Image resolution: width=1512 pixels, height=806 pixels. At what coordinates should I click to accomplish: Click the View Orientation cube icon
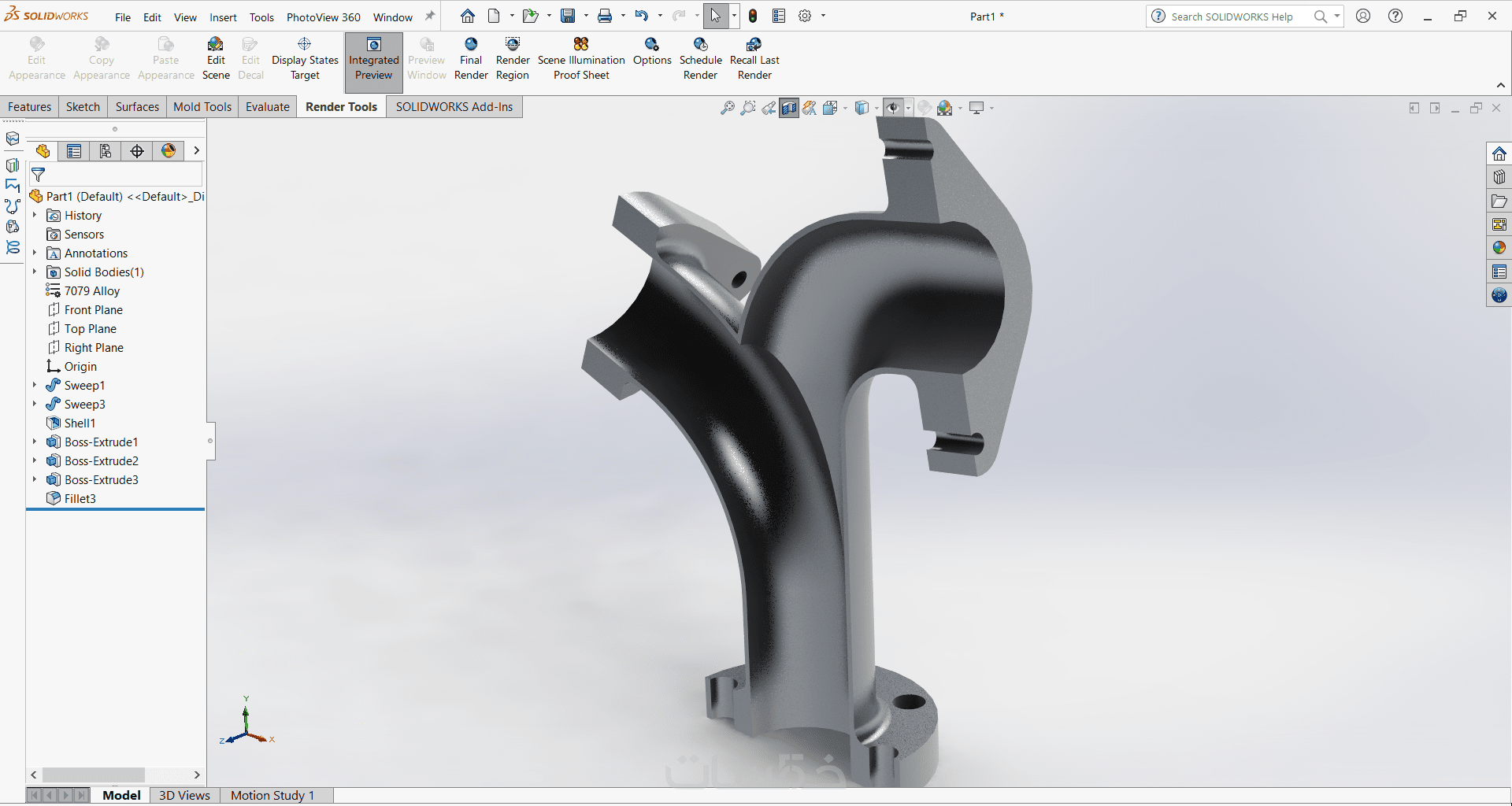tap(830, 108)
